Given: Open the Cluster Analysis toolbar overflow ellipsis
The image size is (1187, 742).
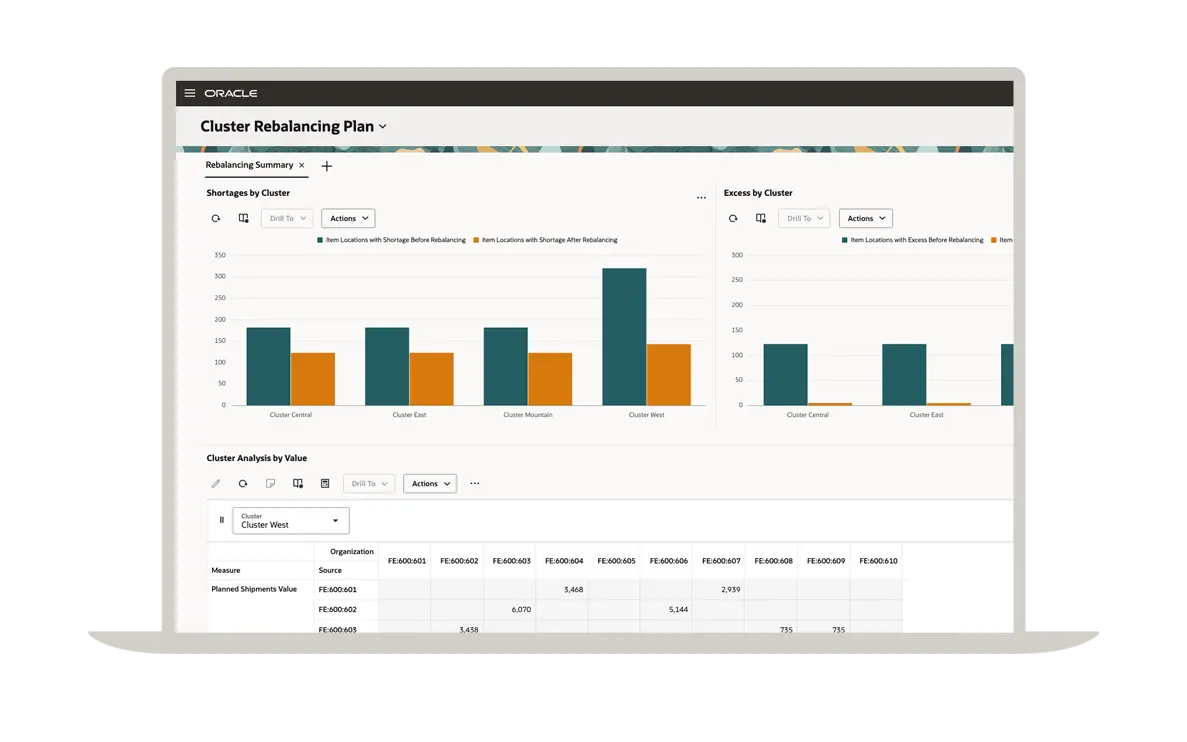Looking at the screenshot, I should coord(475,484).
